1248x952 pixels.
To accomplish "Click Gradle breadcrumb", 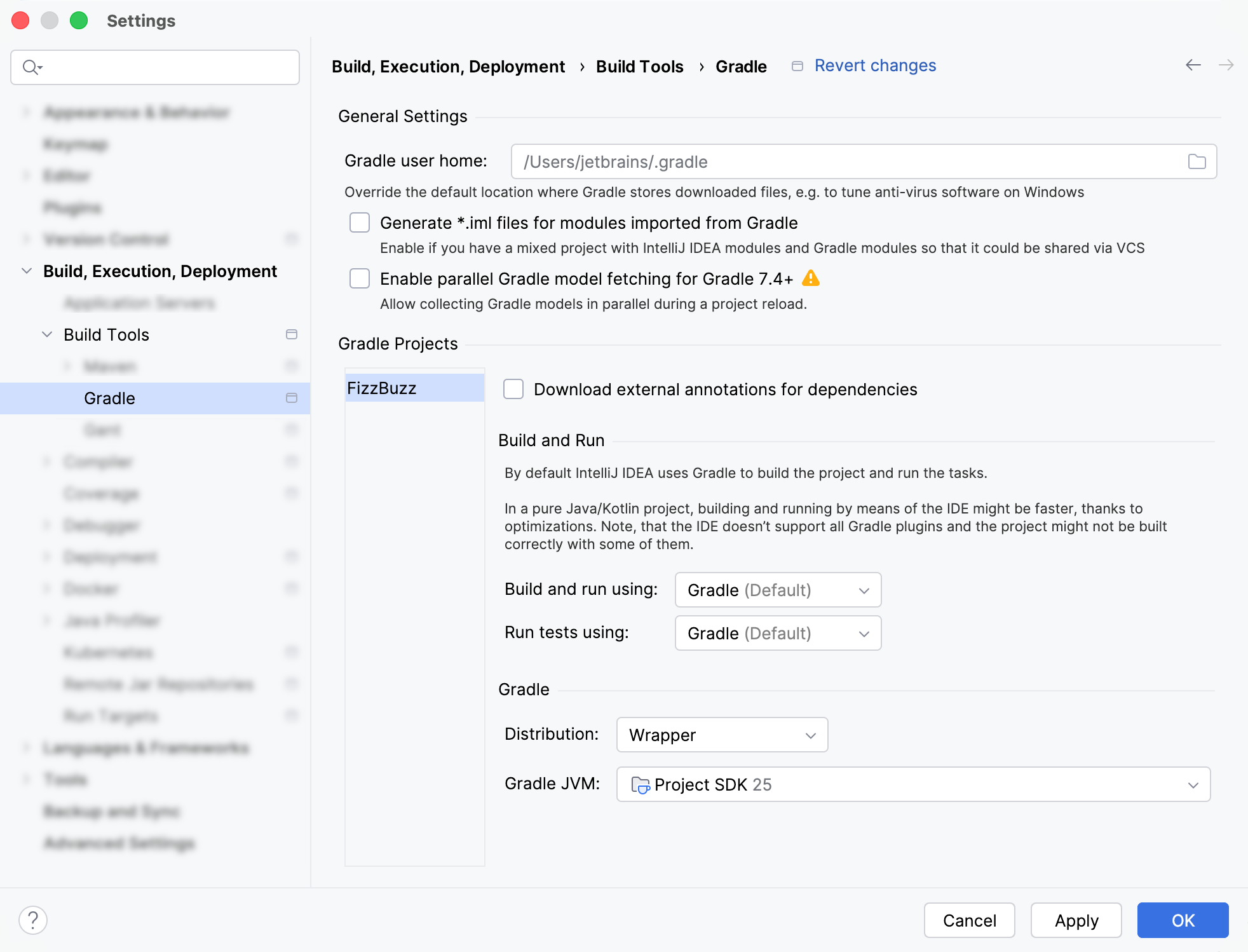I will [x=741, y=67].
